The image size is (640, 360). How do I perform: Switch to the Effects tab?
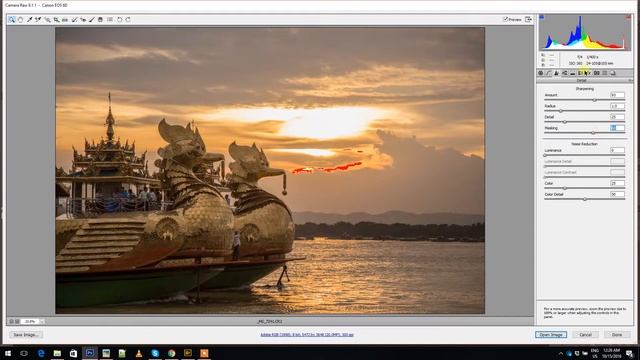589,73
